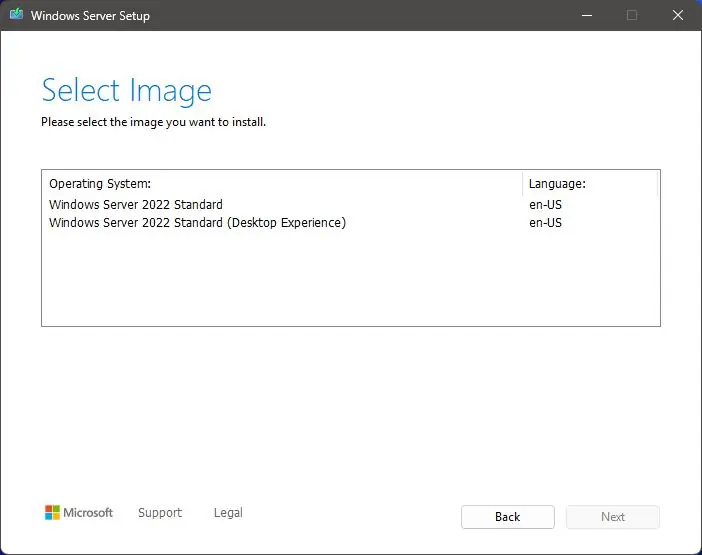Choose Windows Server 2022 Standard (Desktop Experience)
Screen dimensions: 702x555
pyautogui.click(x=197, y=223)
